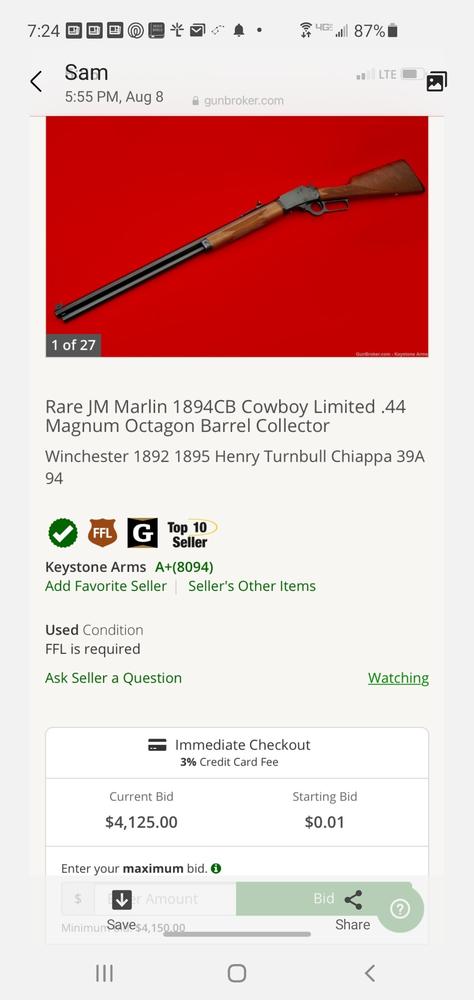Tap the maximum bid info icon
This screenshot has width=474, height=1000.
[x=216, y=868]
